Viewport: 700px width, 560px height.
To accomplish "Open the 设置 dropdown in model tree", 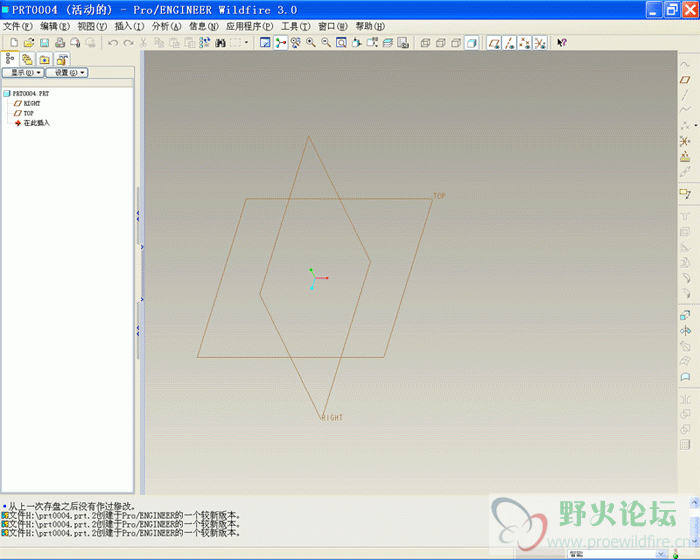I will pyautogui.click(x=67, y=72).
